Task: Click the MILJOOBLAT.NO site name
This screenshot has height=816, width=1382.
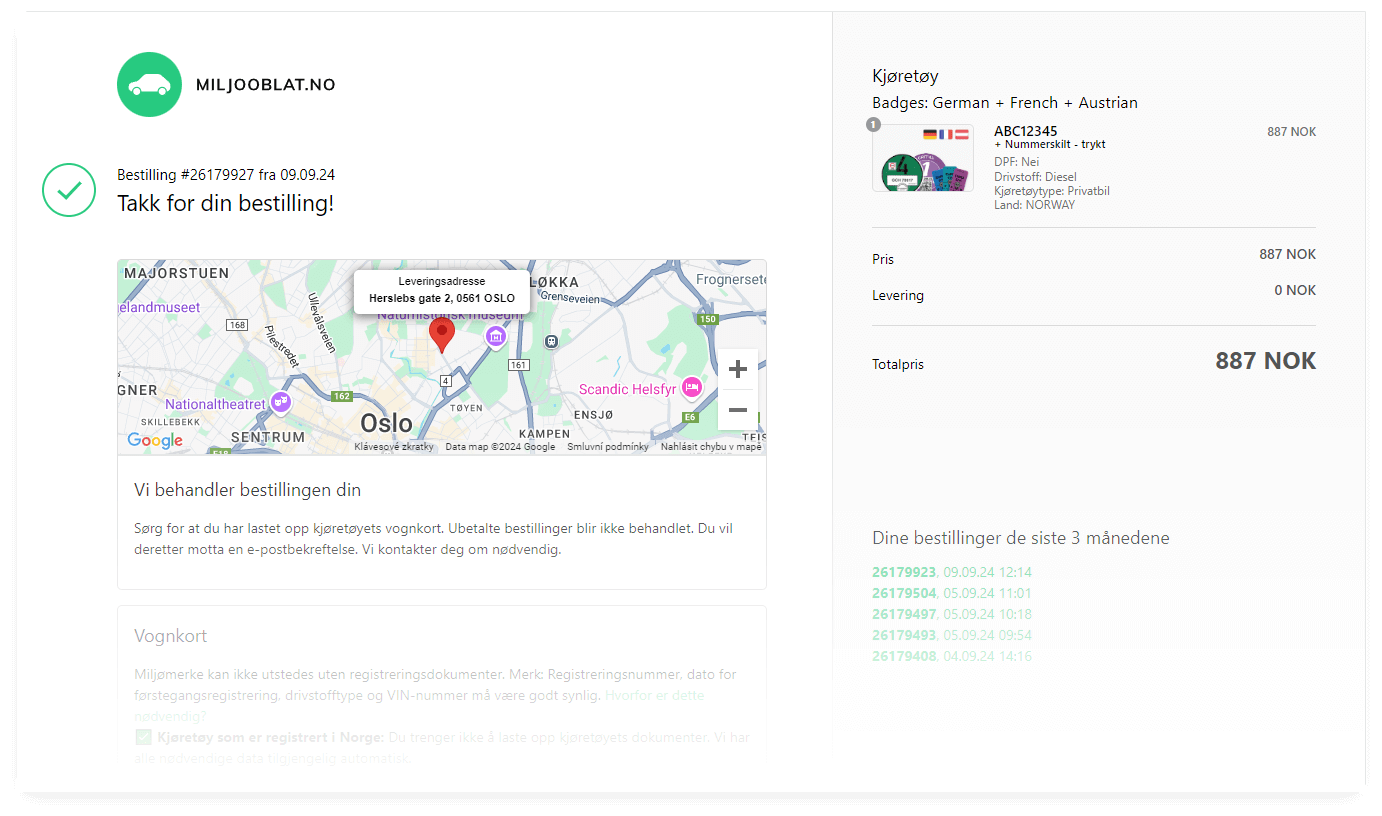Action: [266, 85]
